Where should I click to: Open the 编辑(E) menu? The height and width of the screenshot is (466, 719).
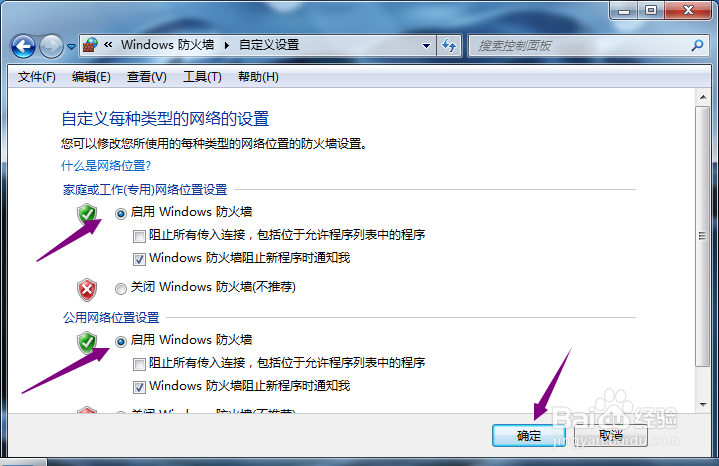91,77
